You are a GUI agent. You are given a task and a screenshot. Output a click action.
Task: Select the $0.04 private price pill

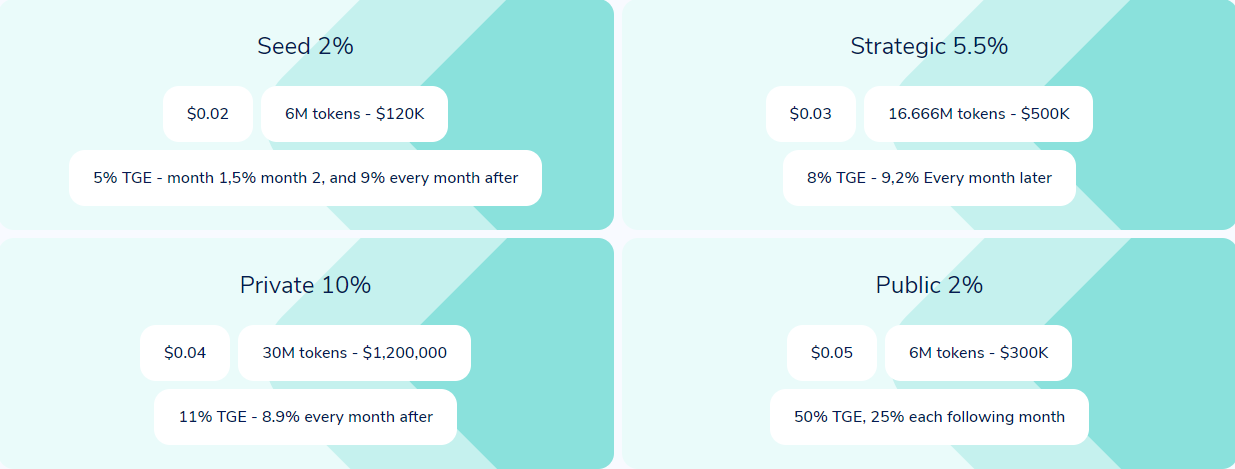click(x=185, y=353)
